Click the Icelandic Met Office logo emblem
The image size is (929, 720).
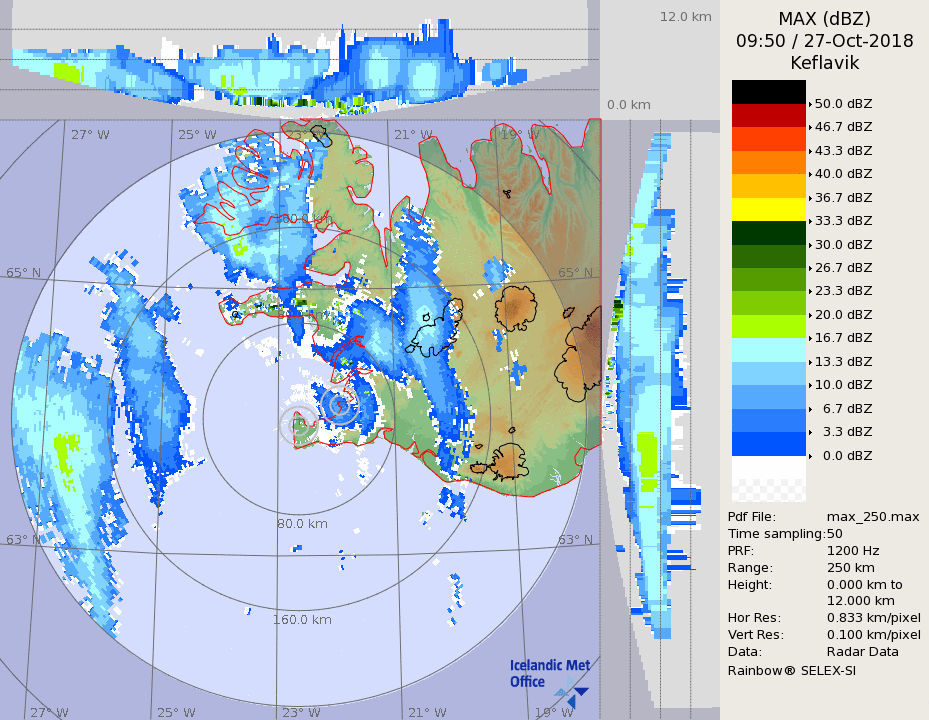(x=573, y=692)
